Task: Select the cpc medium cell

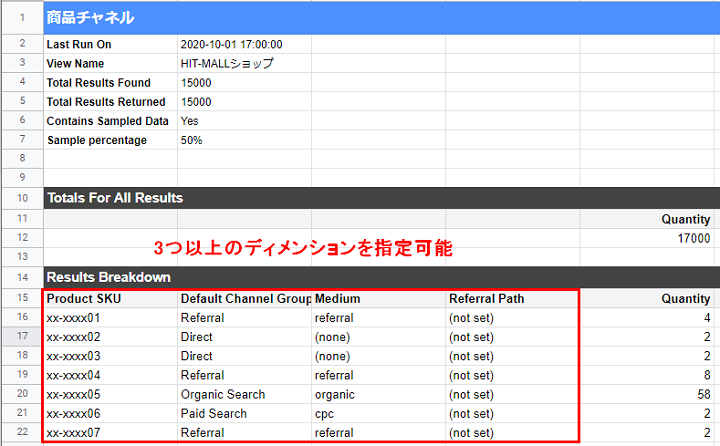Action: coord(325,413)
